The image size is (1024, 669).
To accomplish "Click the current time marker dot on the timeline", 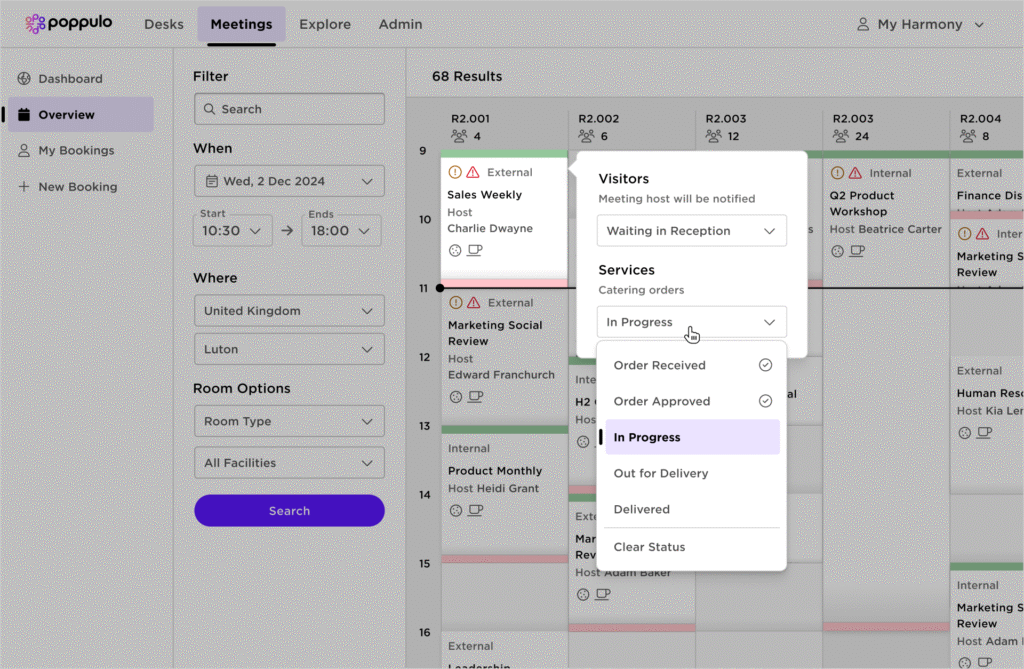I will tap(440, 288).
